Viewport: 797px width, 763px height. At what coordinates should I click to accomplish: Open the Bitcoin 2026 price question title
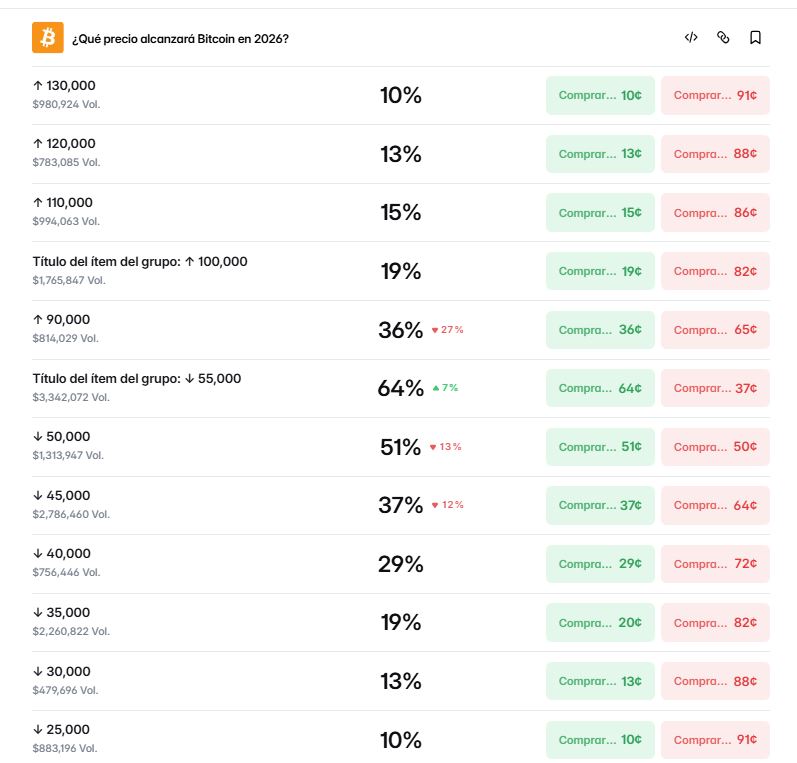pyautogui.click(x=180, y=39)
